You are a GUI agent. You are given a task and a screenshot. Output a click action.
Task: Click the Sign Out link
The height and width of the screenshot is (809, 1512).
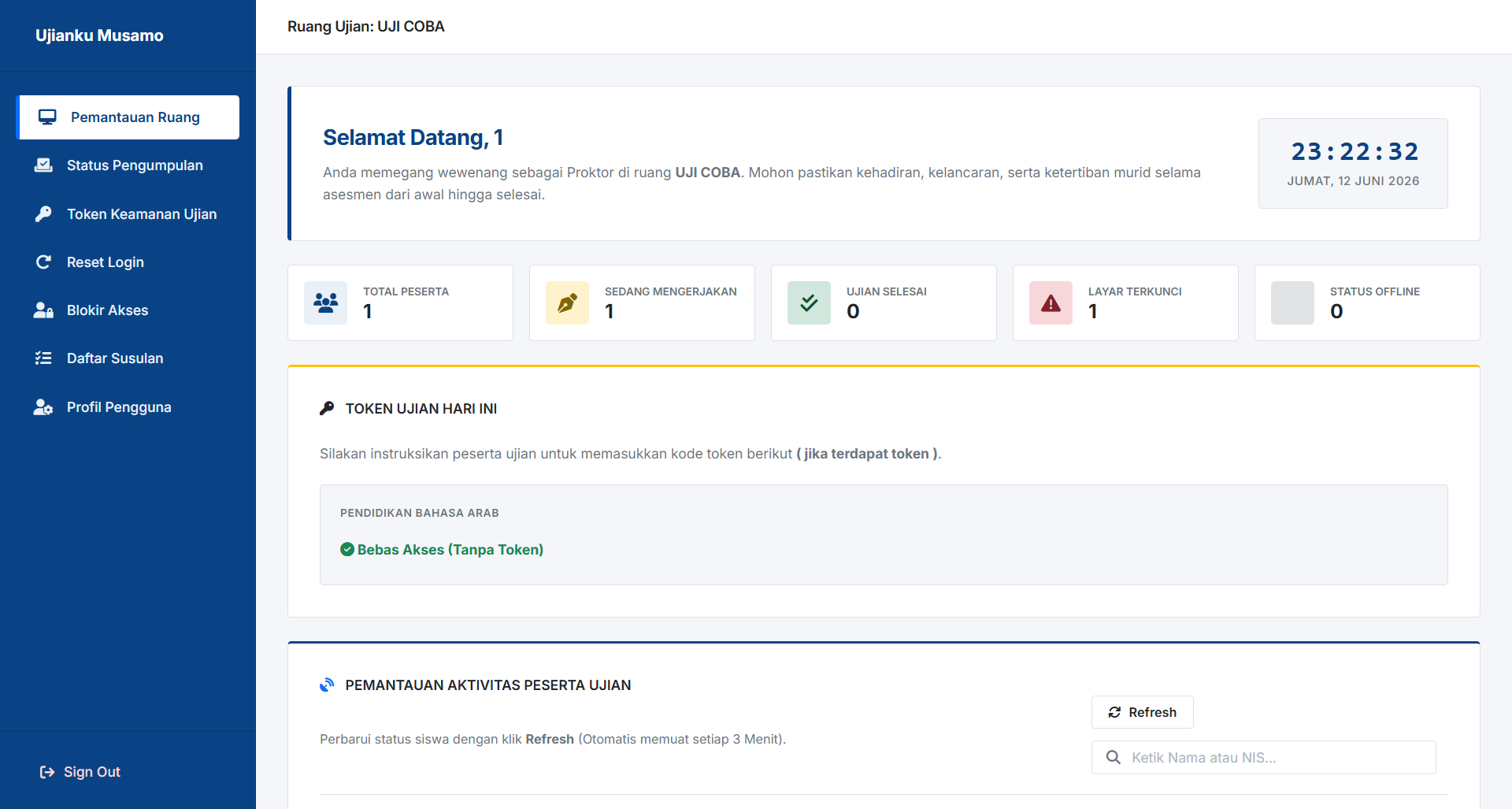coord(80,772)
